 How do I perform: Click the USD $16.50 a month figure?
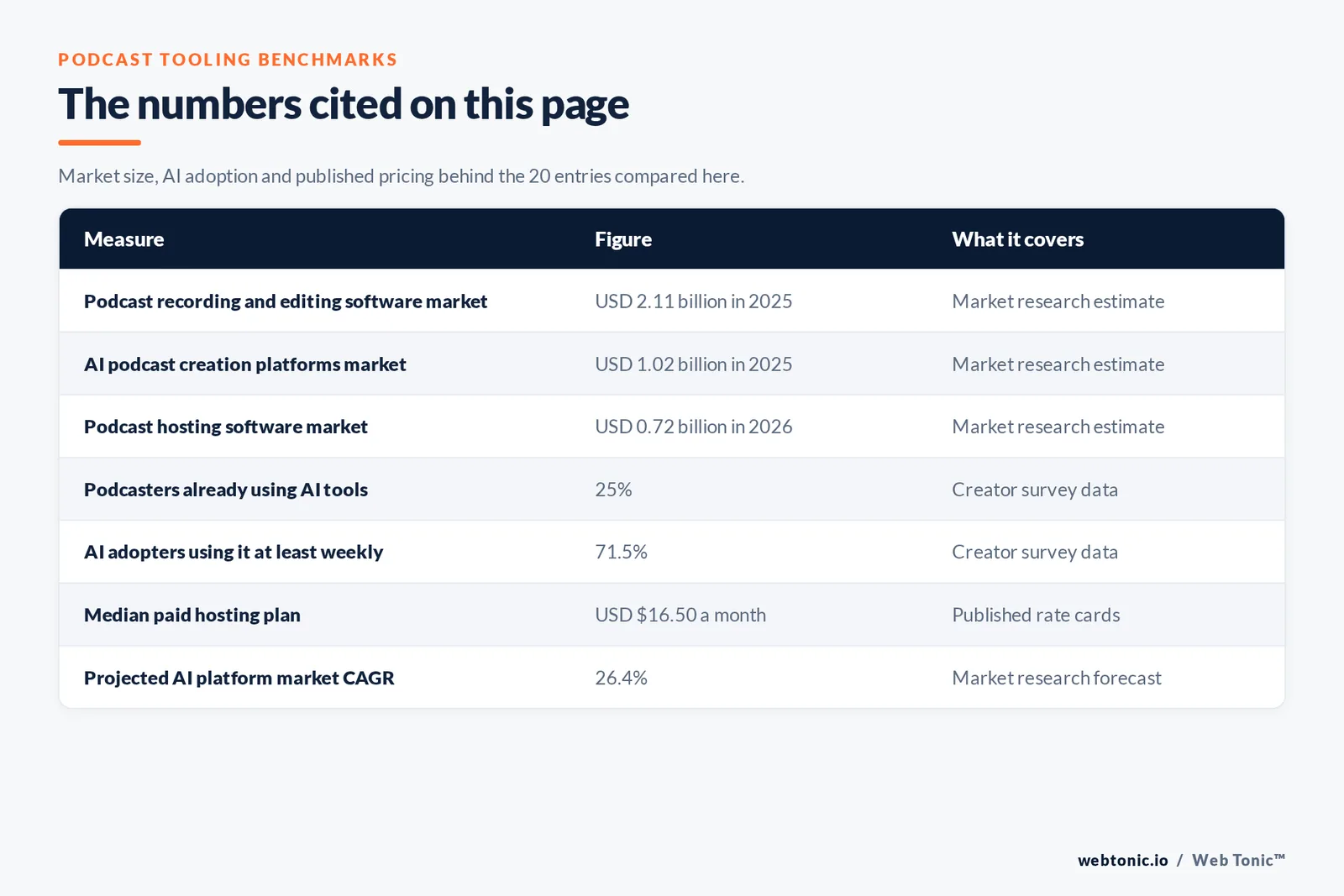click(680, 615)
